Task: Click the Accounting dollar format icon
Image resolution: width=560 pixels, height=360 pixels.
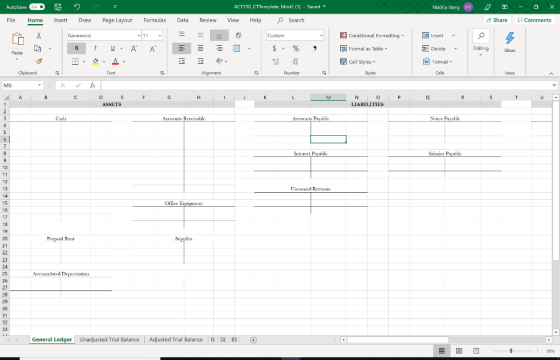Action: coord(274,48)
